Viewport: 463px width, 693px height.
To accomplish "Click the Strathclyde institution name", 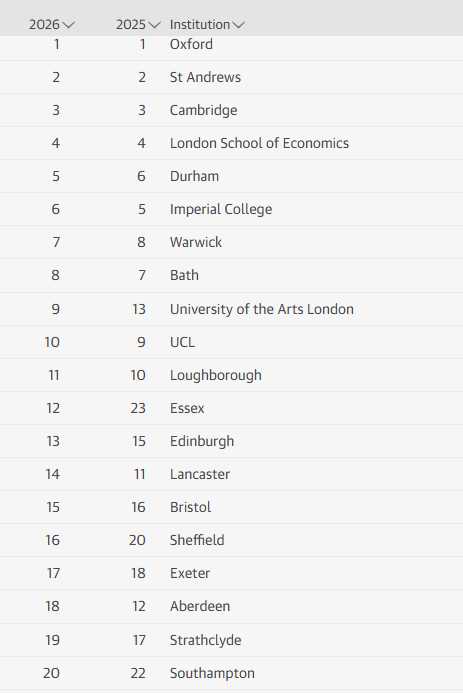I will pos(206,640).
